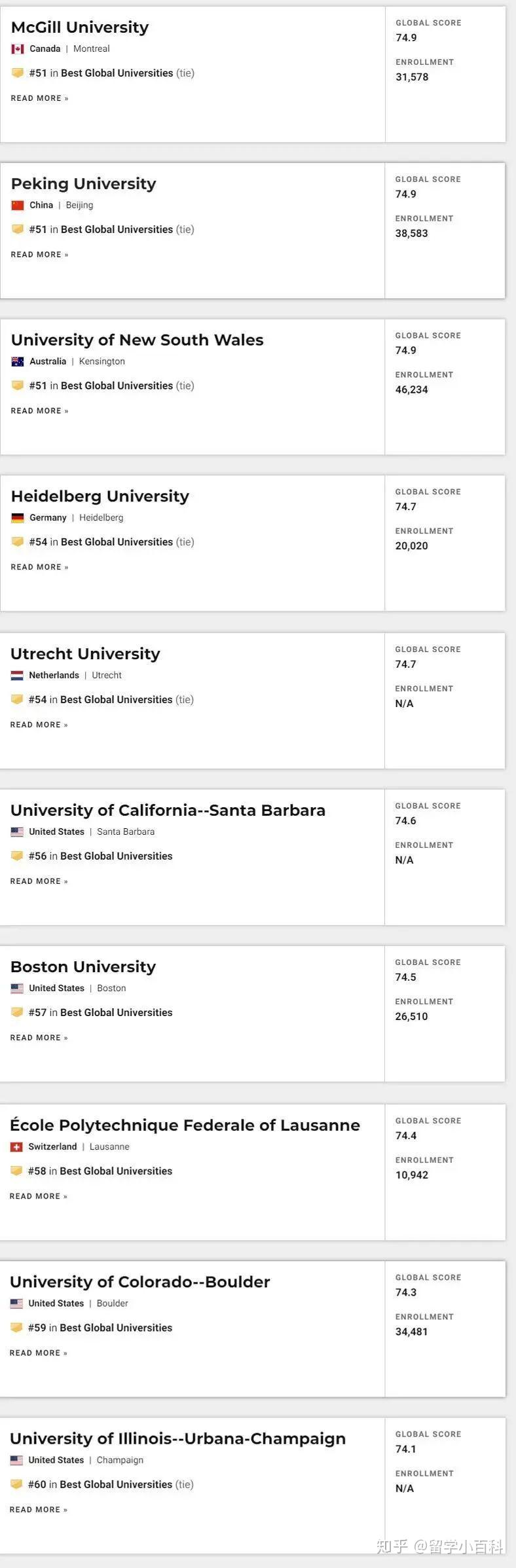
Task: Click Read More under University of New South Wales
Action: tap(39, 411)
